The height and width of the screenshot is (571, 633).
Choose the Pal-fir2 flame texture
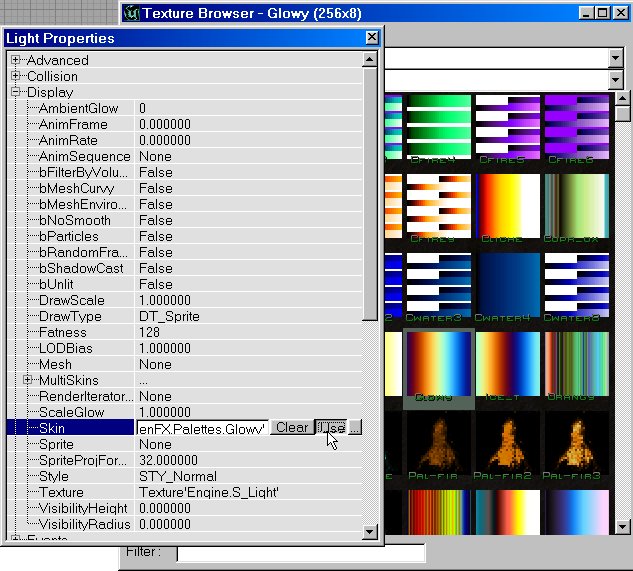(507, 444)
